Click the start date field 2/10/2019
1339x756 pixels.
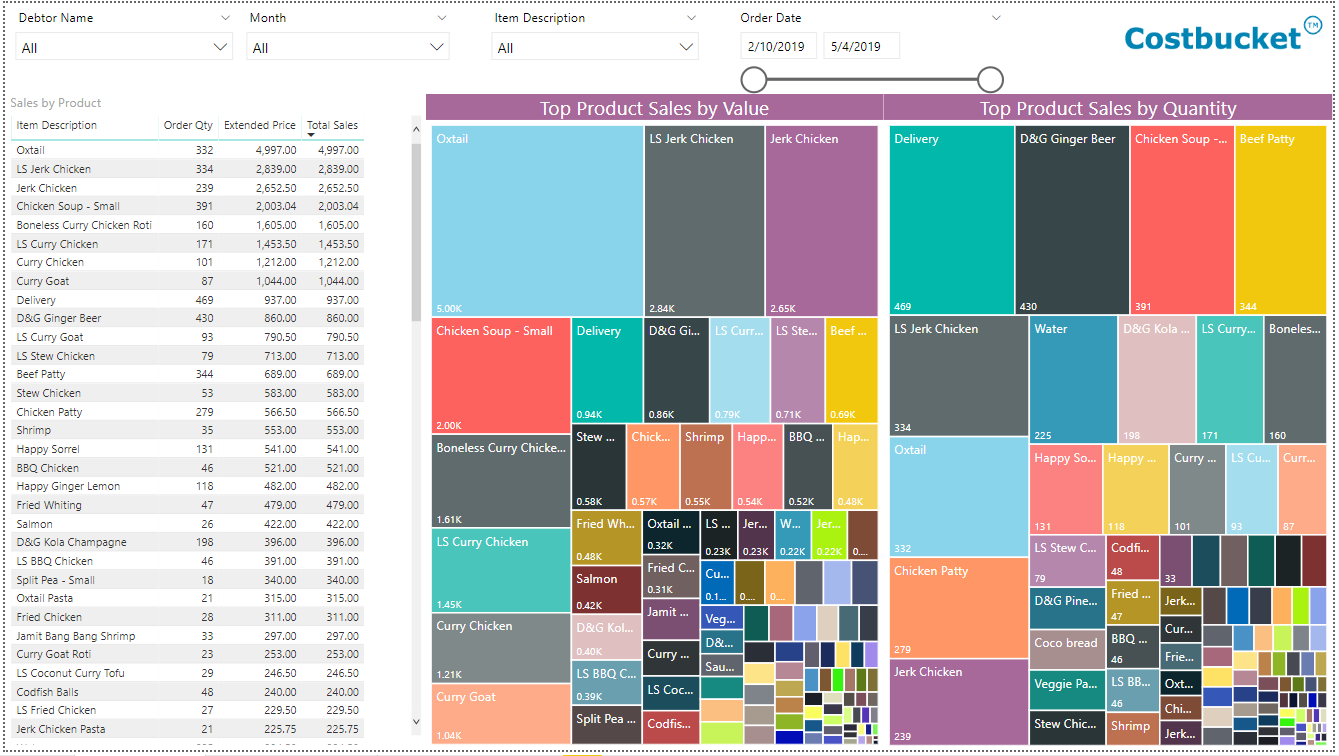click(779, 46)
